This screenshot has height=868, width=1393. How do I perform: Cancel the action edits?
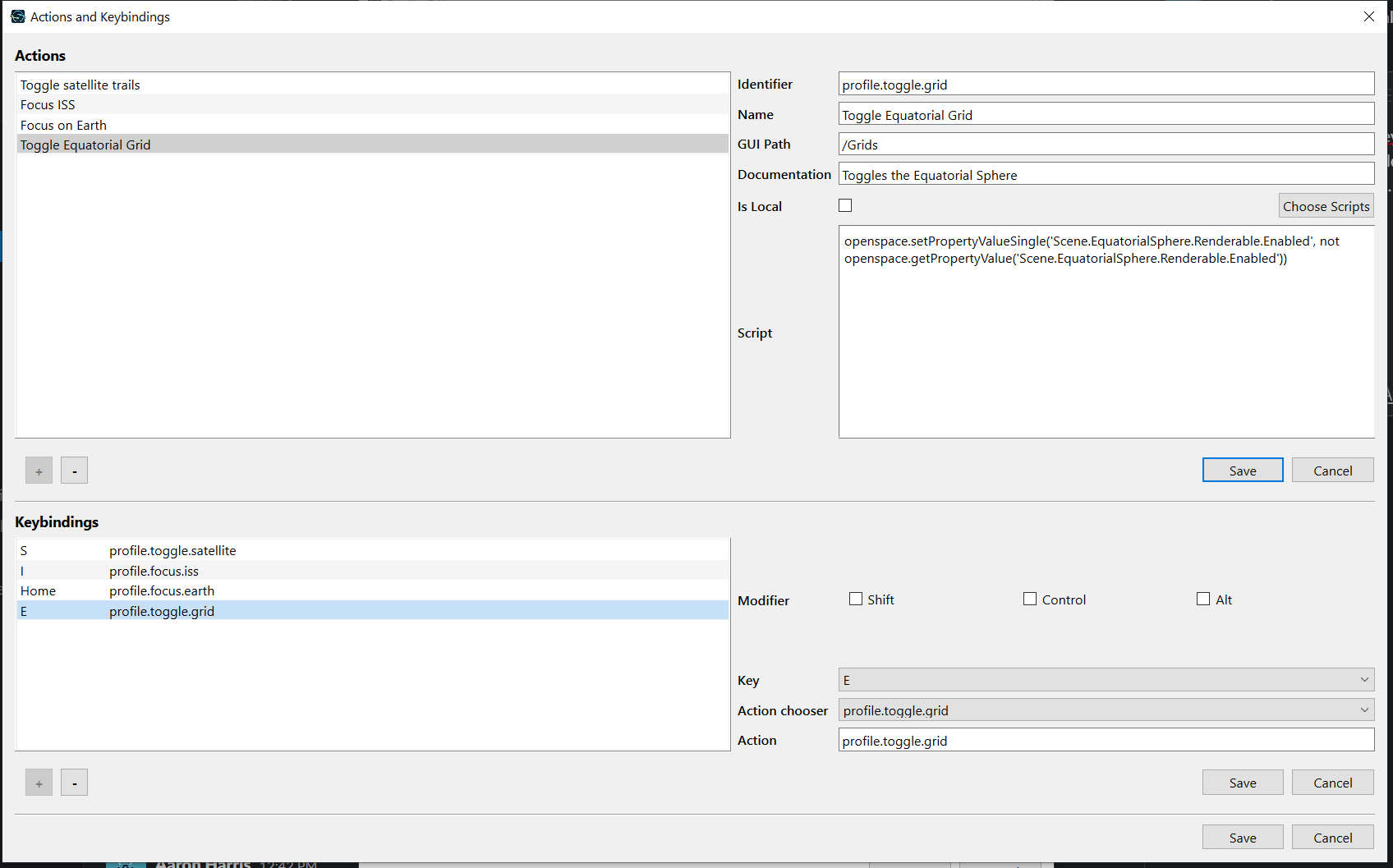point(1332,471)
